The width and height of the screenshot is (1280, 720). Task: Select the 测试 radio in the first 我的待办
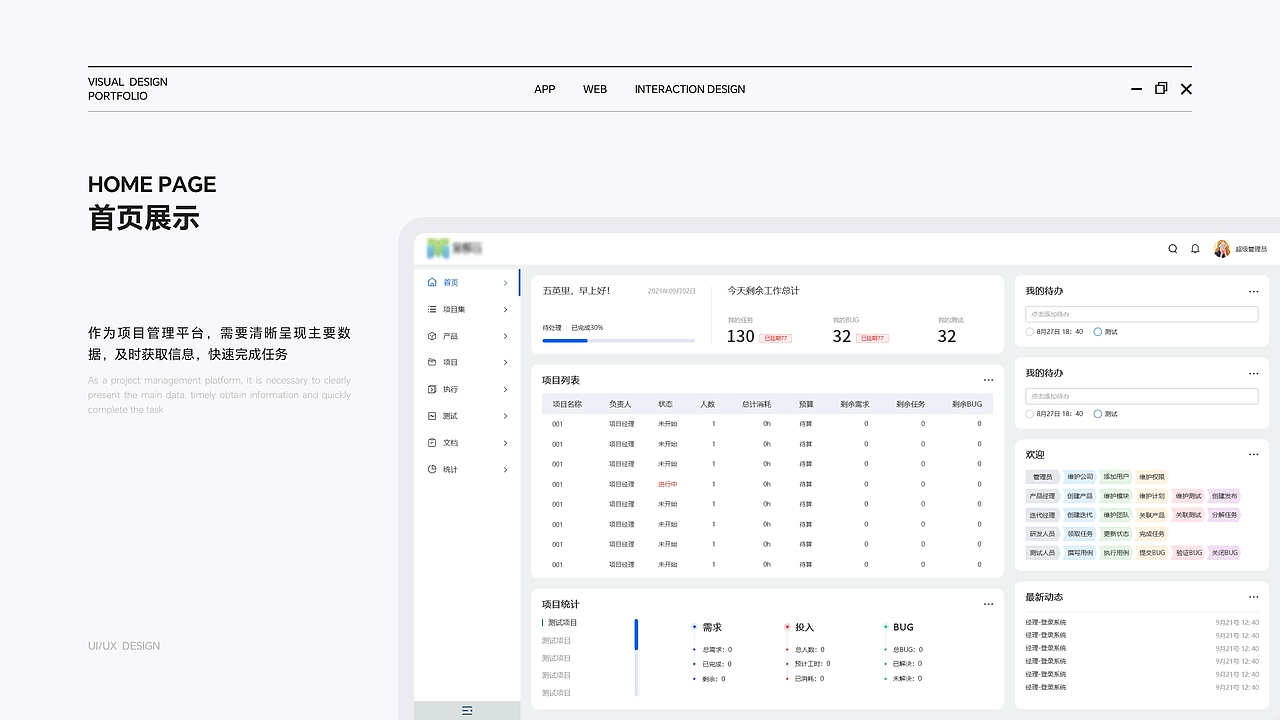coord(1098,331)
